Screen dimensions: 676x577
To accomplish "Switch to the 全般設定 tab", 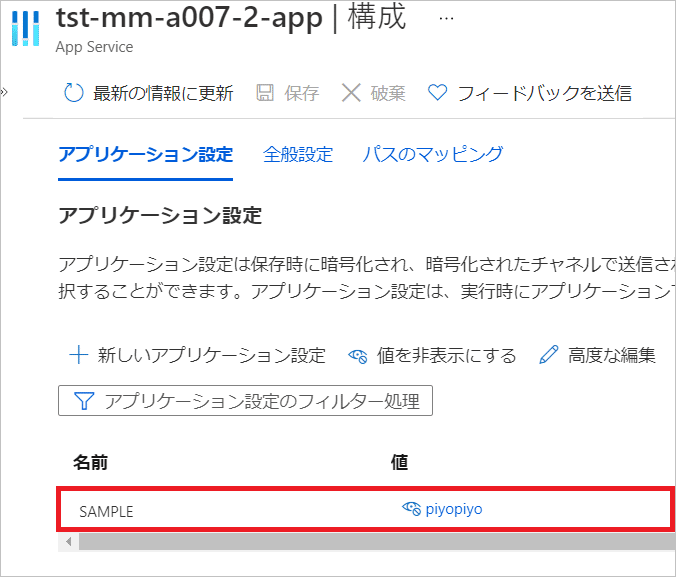I will tap(298, 154).
